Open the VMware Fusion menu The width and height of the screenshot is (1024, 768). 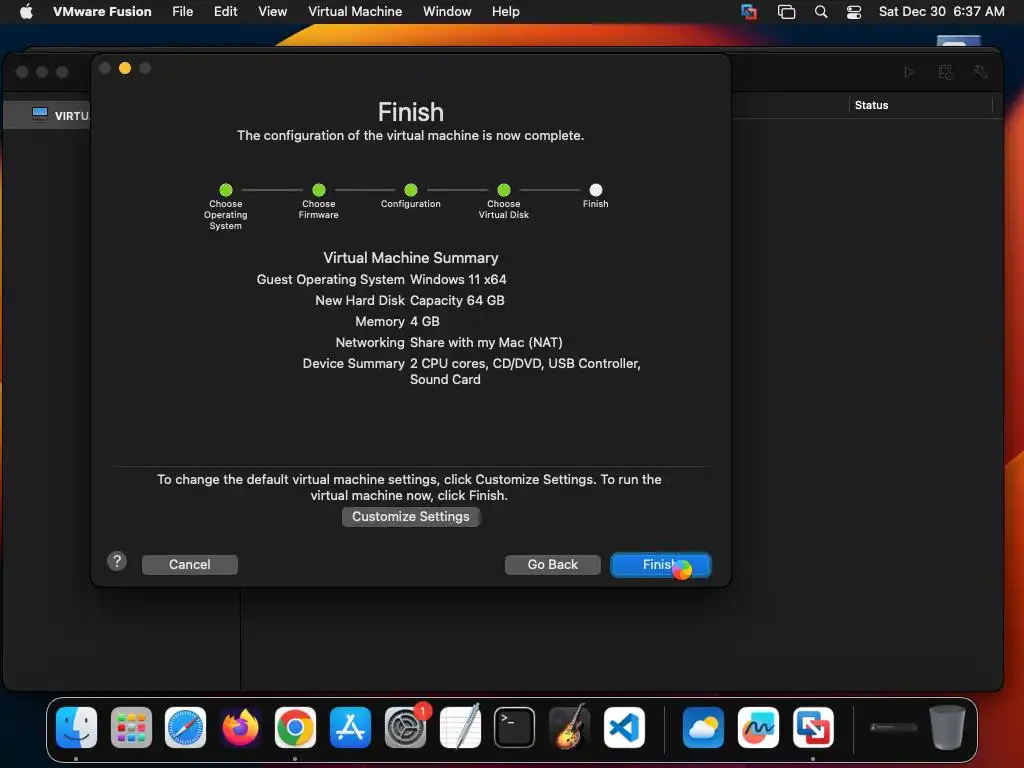(102, 11)
